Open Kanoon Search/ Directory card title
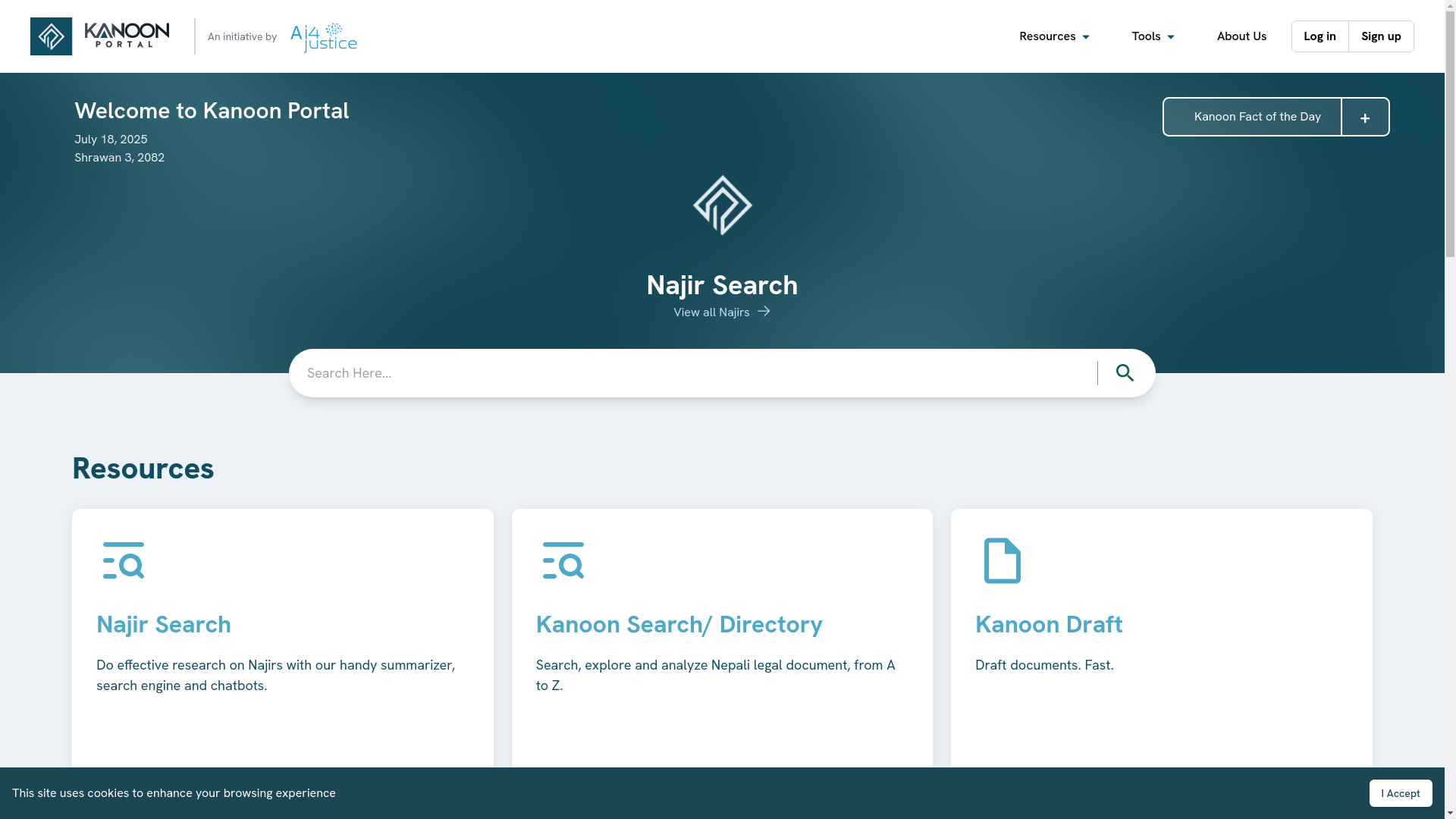The width and height of the screenshot is (1456, 819). pos(679,624)
